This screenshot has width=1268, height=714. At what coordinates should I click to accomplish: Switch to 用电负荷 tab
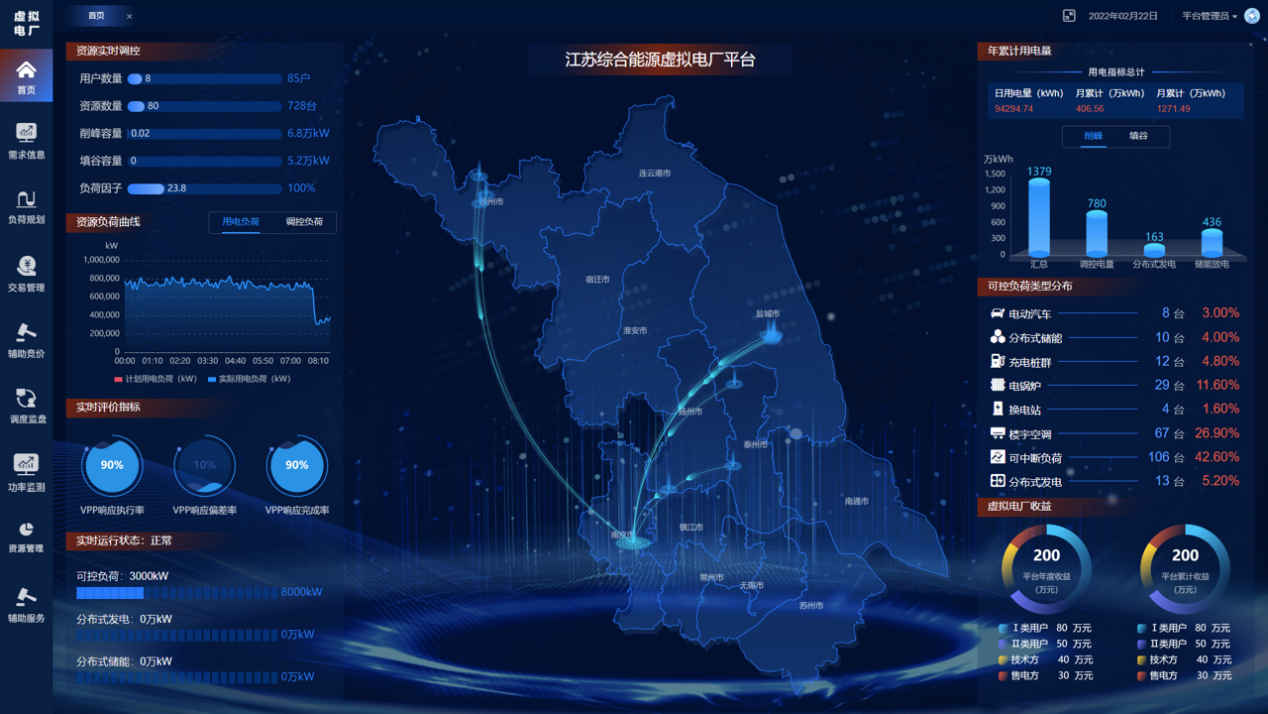[x=241, y=222]
